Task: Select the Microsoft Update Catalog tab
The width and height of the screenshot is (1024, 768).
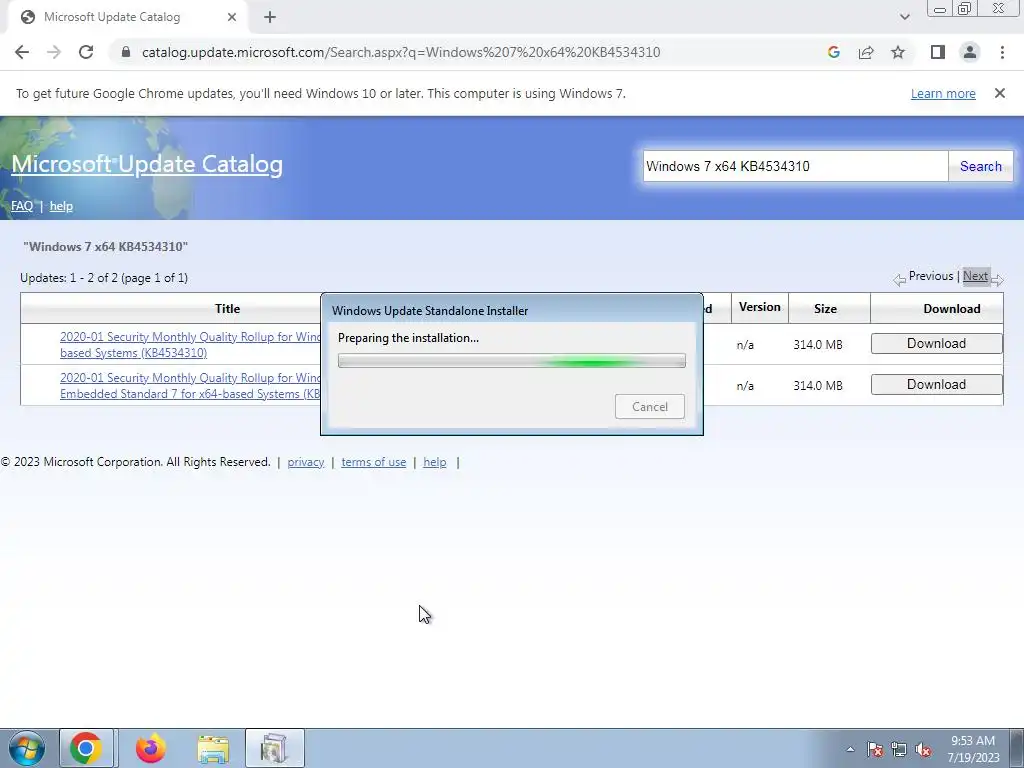Action: [124, 17]
